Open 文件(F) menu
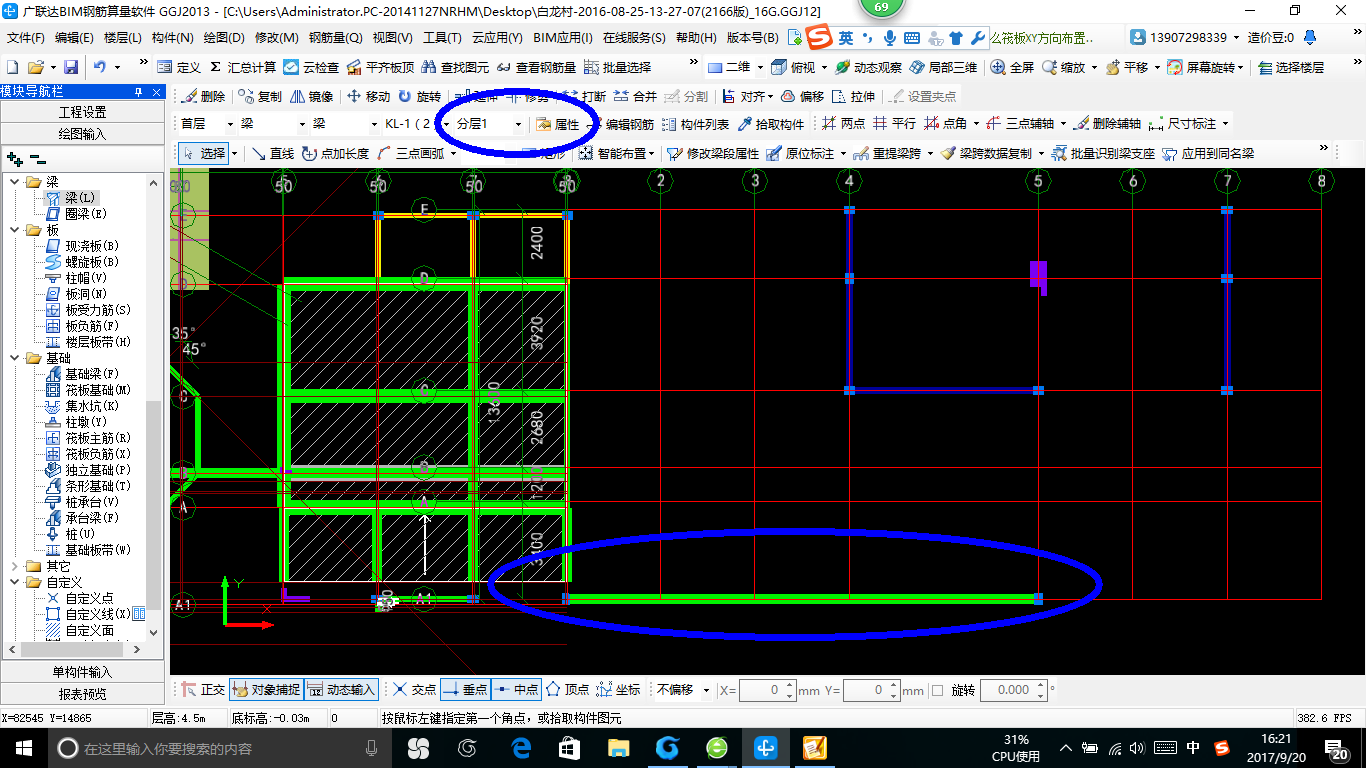The height and width of the screenshot is (768, 1366). pos(26,38)
